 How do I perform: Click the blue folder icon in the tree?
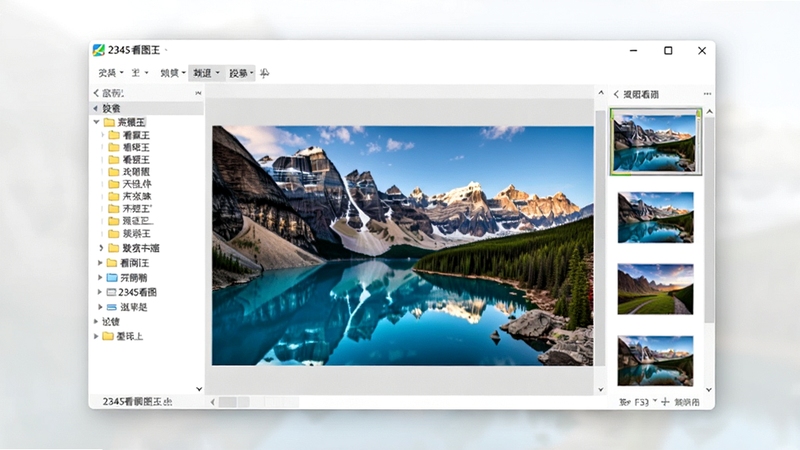coord(112,278)
